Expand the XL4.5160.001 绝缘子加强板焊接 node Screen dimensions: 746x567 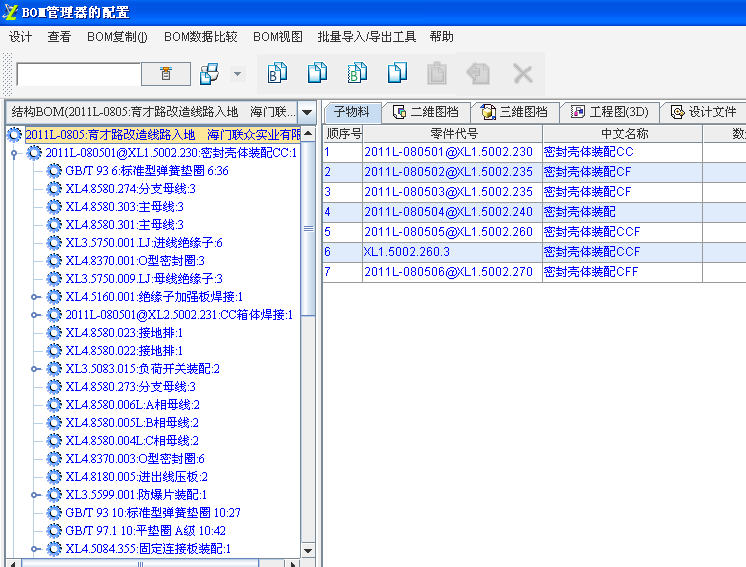35,297
